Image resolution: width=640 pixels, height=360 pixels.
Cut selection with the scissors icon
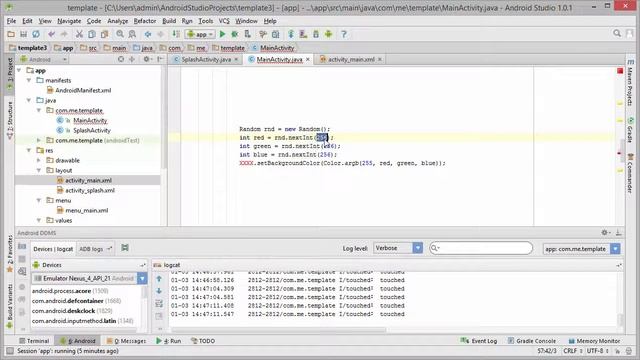pos(79,34)
